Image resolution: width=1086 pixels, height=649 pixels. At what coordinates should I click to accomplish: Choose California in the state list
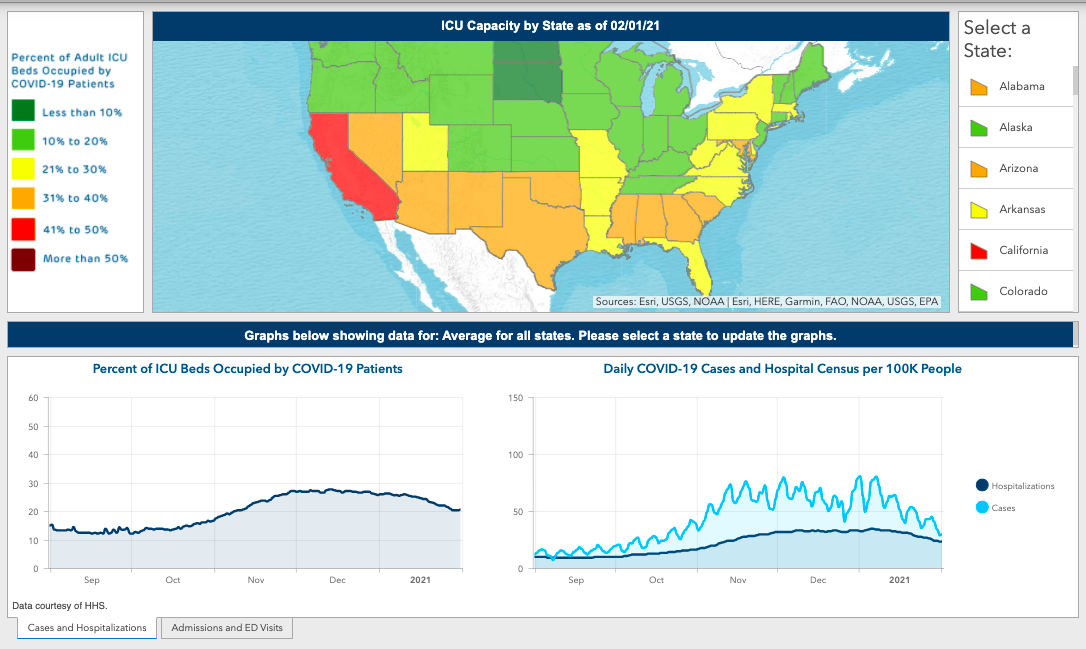click(x=1023, y=251)
